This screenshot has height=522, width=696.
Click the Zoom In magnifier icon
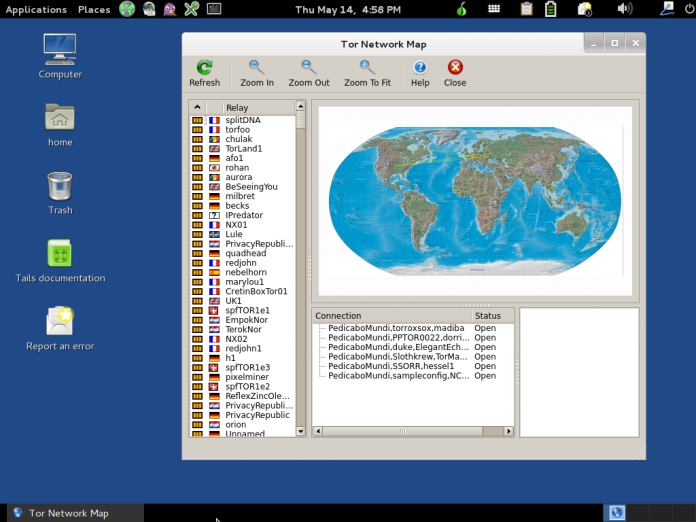(257, 67)
